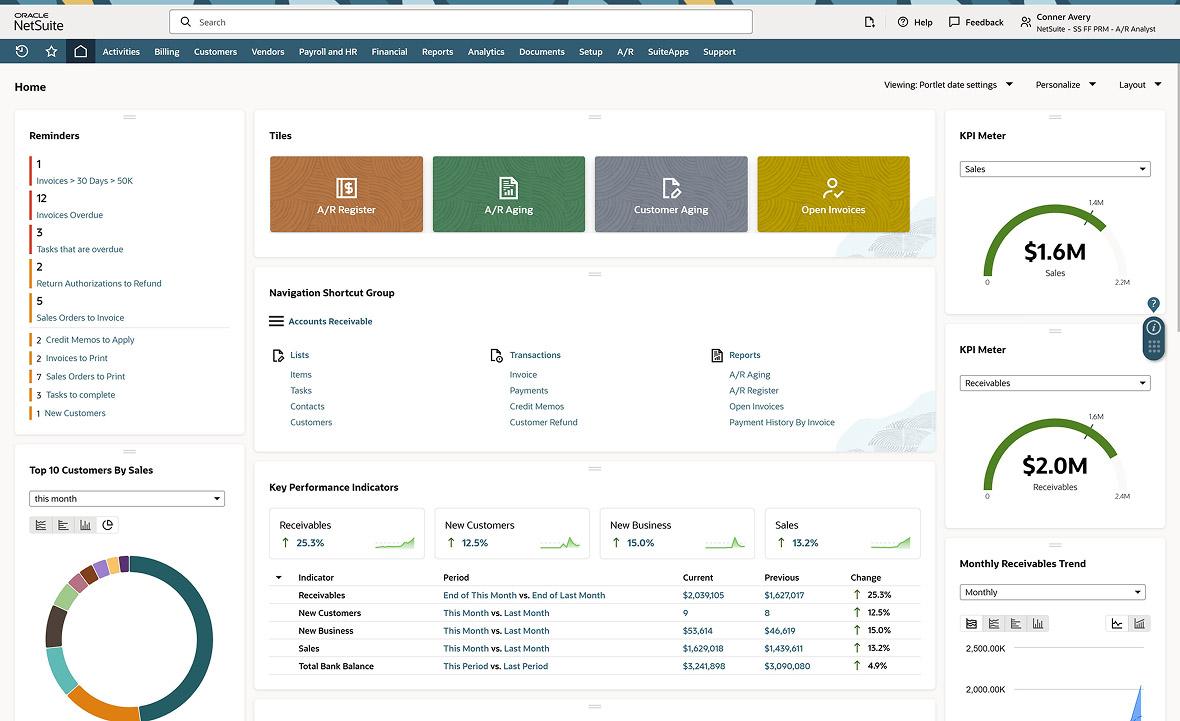Image resolution: width=1180 pixels, height=721 pixels.
Task: Expand the 'this month' period dropdown
Action: [126, 498]
